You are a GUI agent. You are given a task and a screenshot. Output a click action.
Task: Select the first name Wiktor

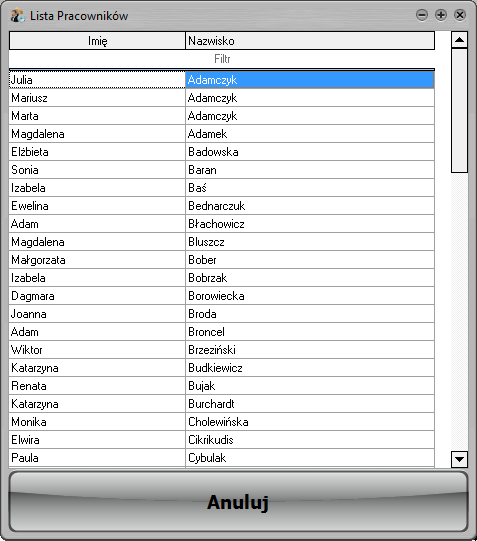tap(97, 350)
